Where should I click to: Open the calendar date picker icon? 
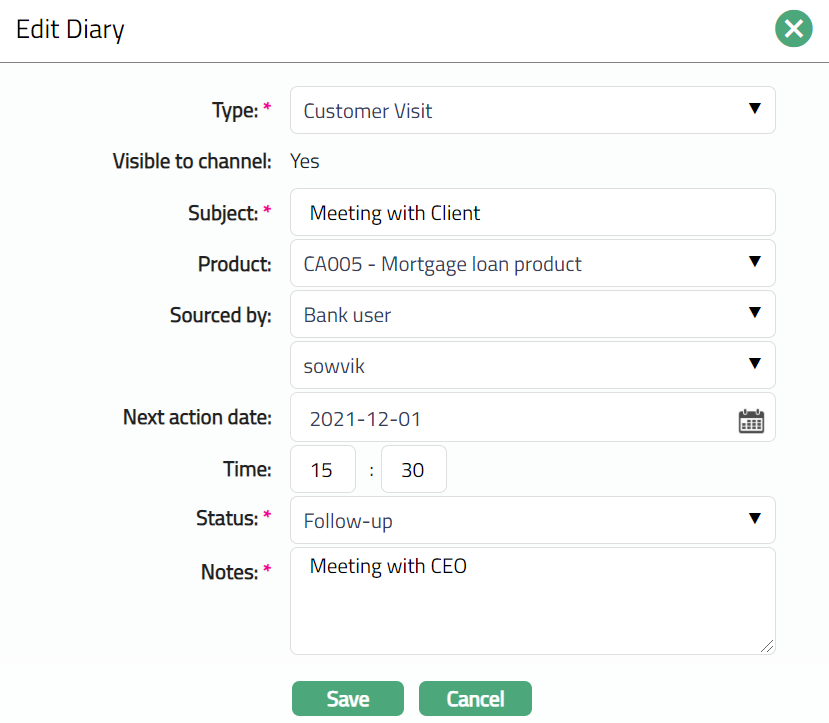point(751,420)
